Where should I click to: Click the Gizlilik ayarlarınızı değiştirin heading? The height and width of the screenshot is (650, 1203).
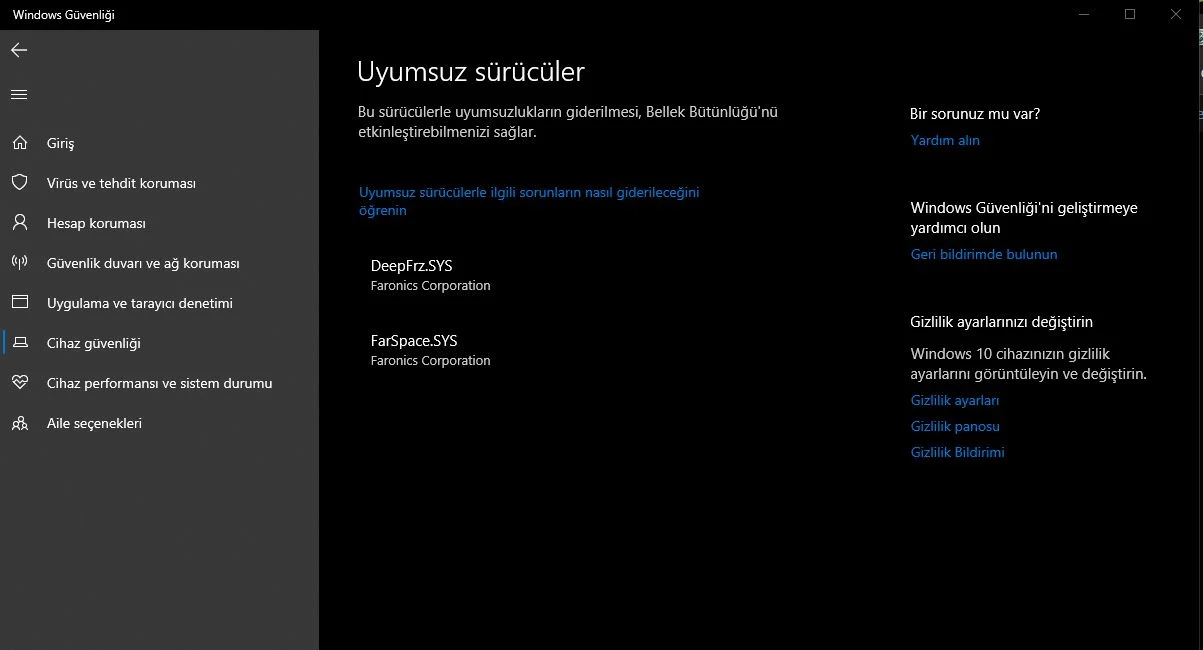click(1002, 322)
